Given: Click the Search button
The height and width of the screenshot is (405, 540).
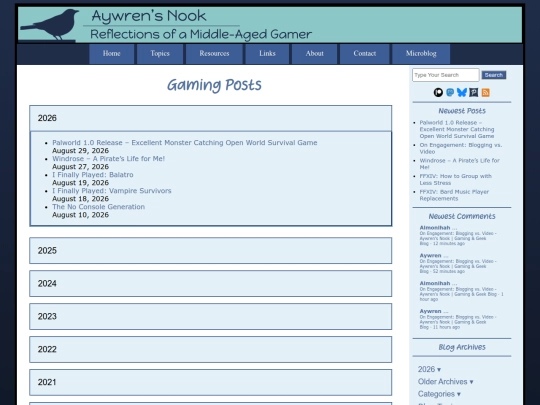Looking at the screenshot, I should click(x=494, y=75).
